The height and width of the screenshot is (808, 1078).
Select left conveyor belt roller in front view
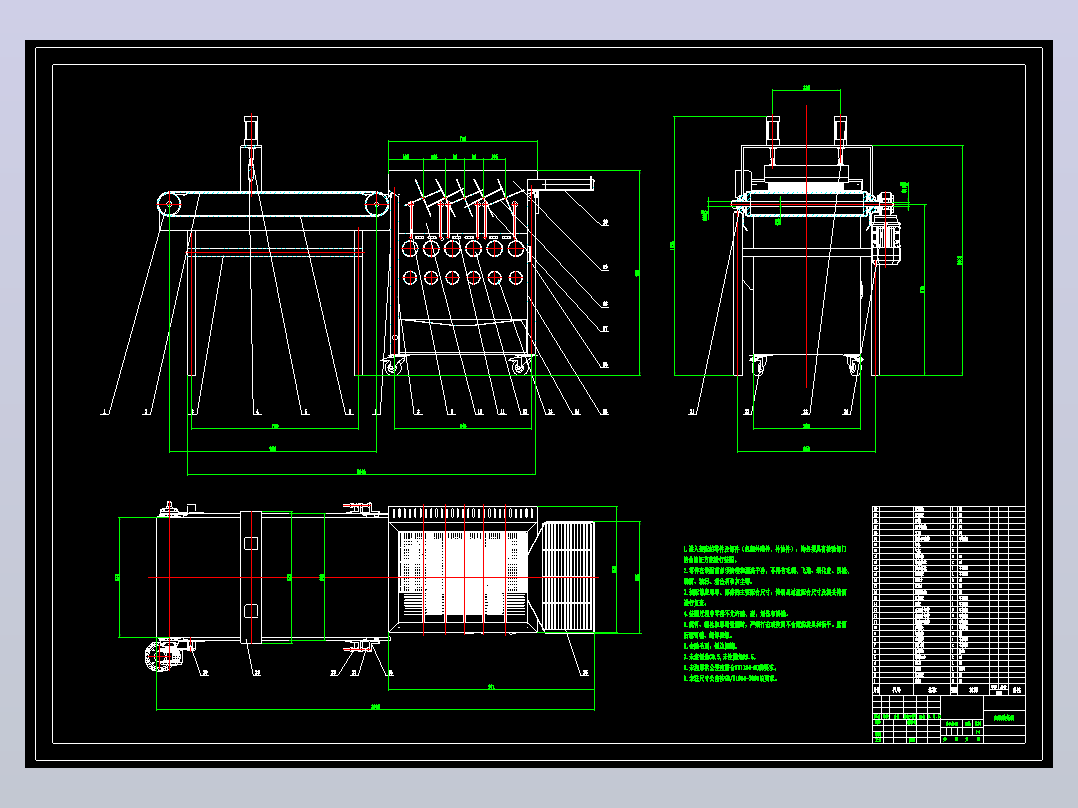[x=169, y=204]
